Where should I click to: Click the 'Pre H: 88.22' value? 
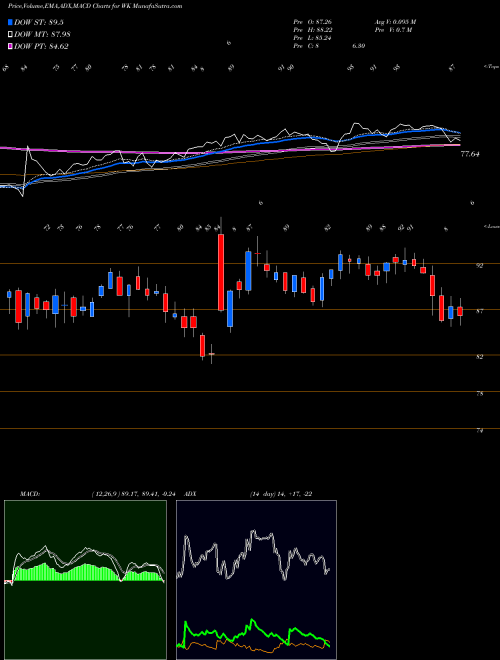tap(314, 30)
